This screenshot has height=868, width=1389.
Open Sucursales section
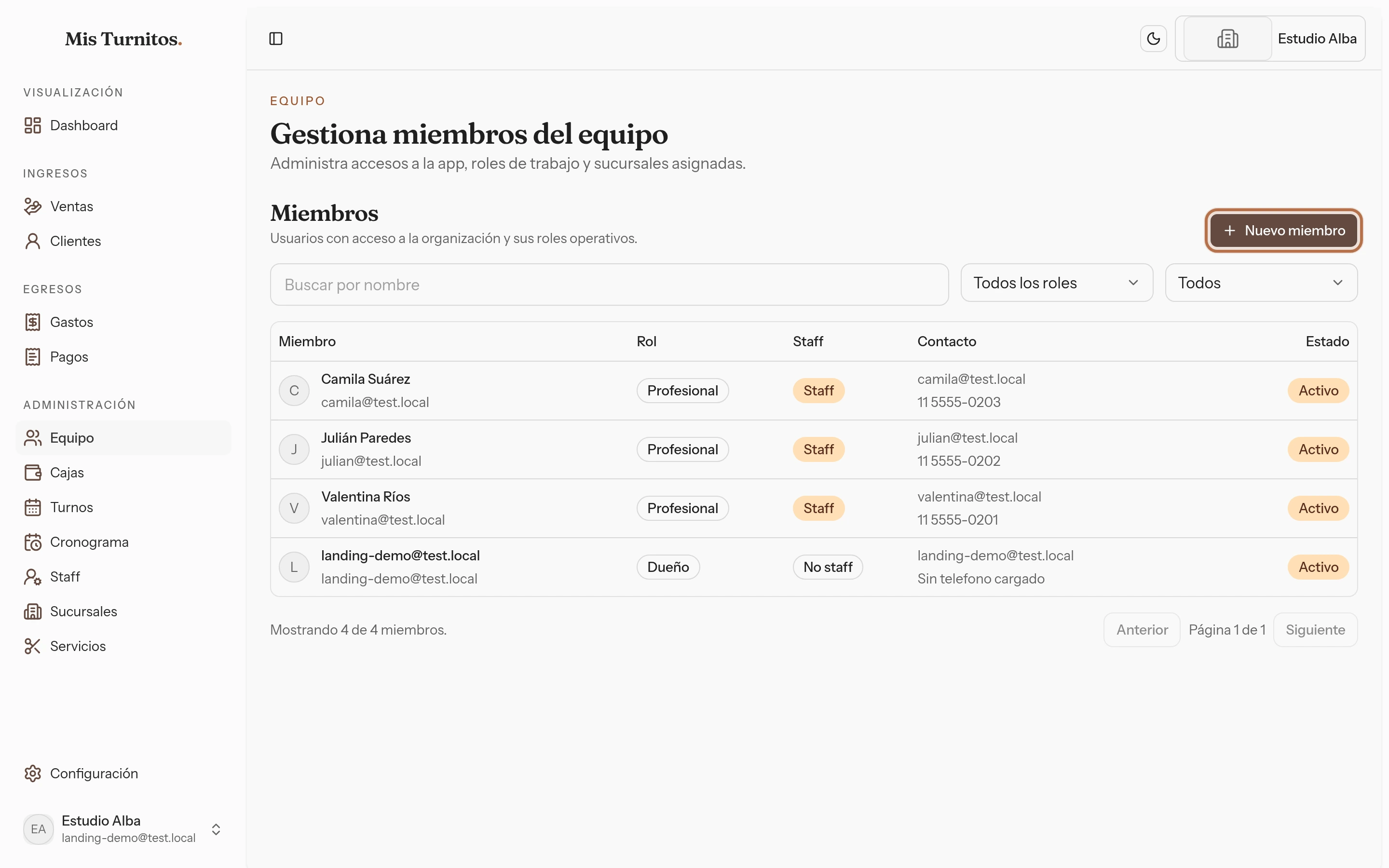click(x=123, y=611)
